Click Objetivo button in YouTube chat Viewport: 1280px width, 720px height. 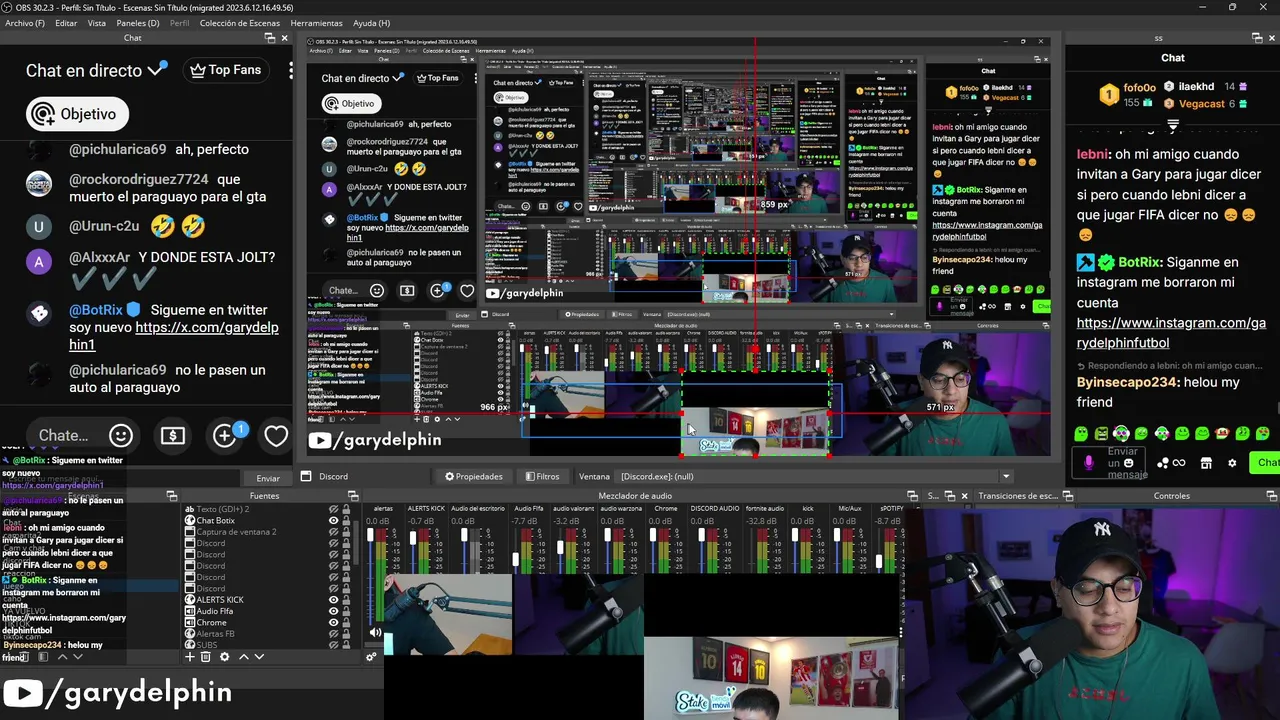pos(77,114)
